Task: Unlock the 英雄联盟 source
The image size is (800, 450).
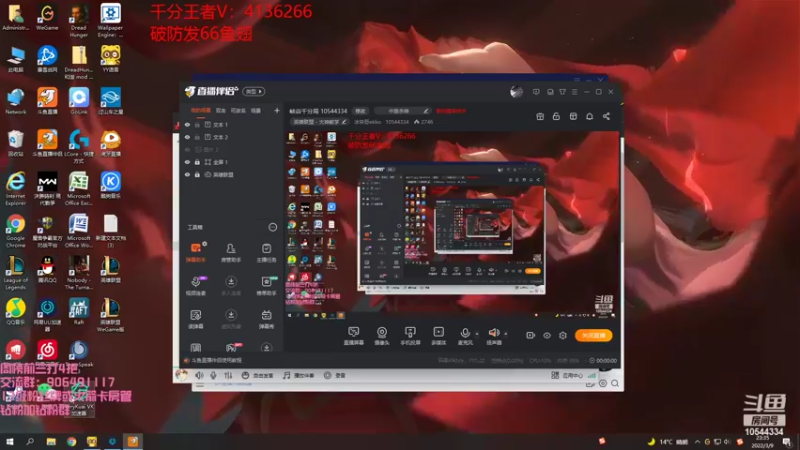Action: click(x=197, y=174)
